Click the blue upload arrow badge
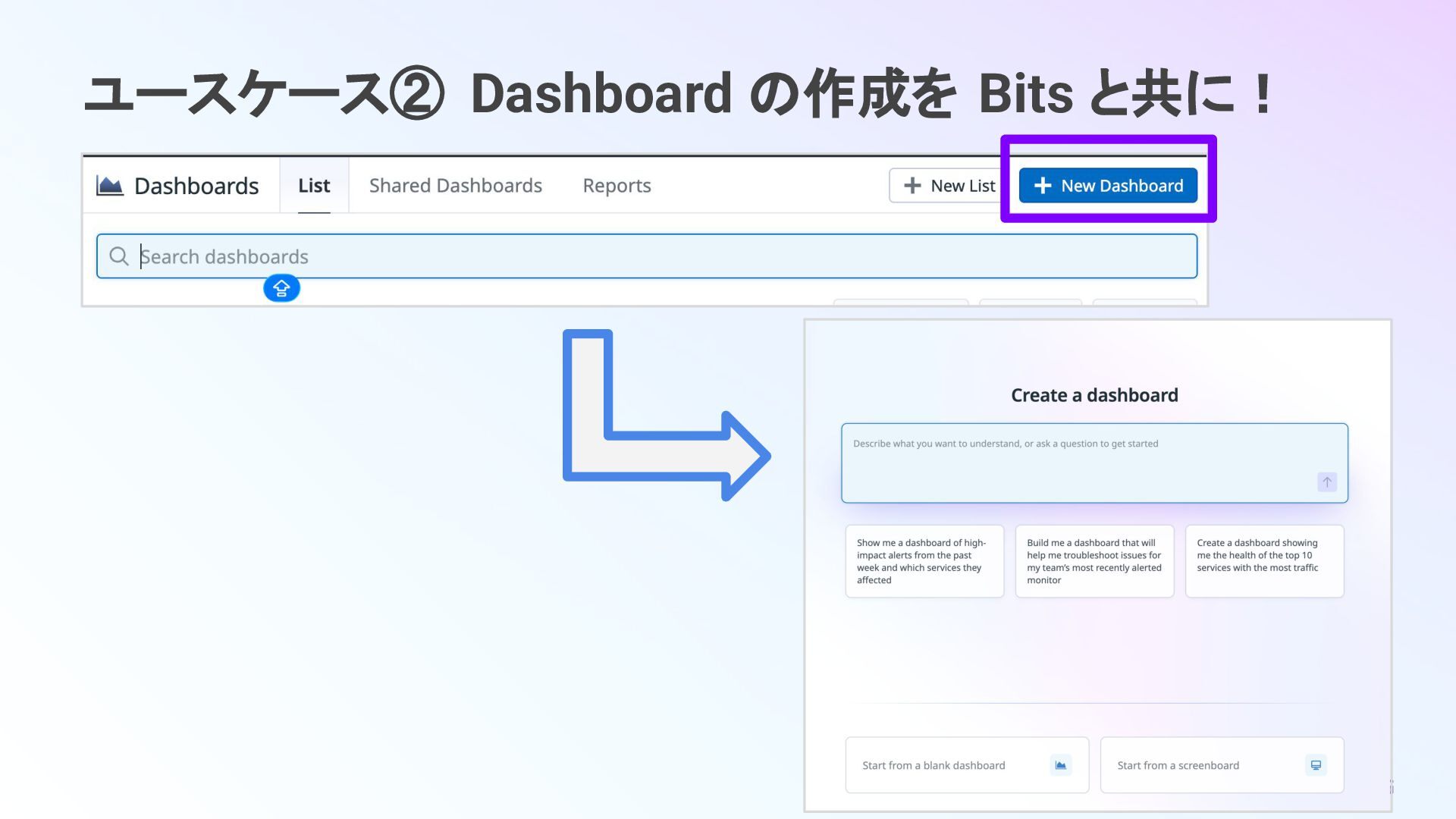The width and height of the screenshot is (1456, 819). (x=281, y=288)
